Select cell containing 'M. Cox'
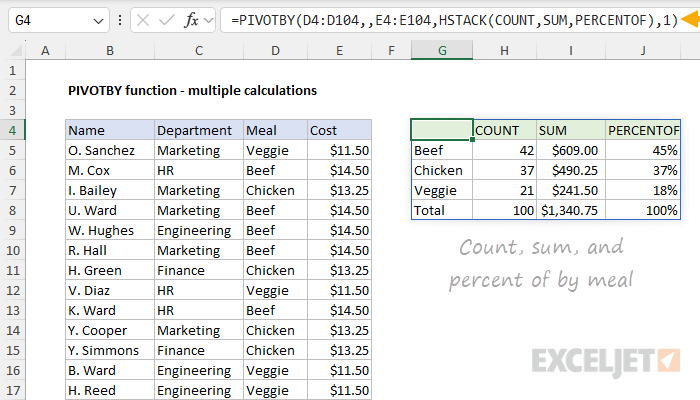Screen dimensions: 700x400 coord(110,171)
